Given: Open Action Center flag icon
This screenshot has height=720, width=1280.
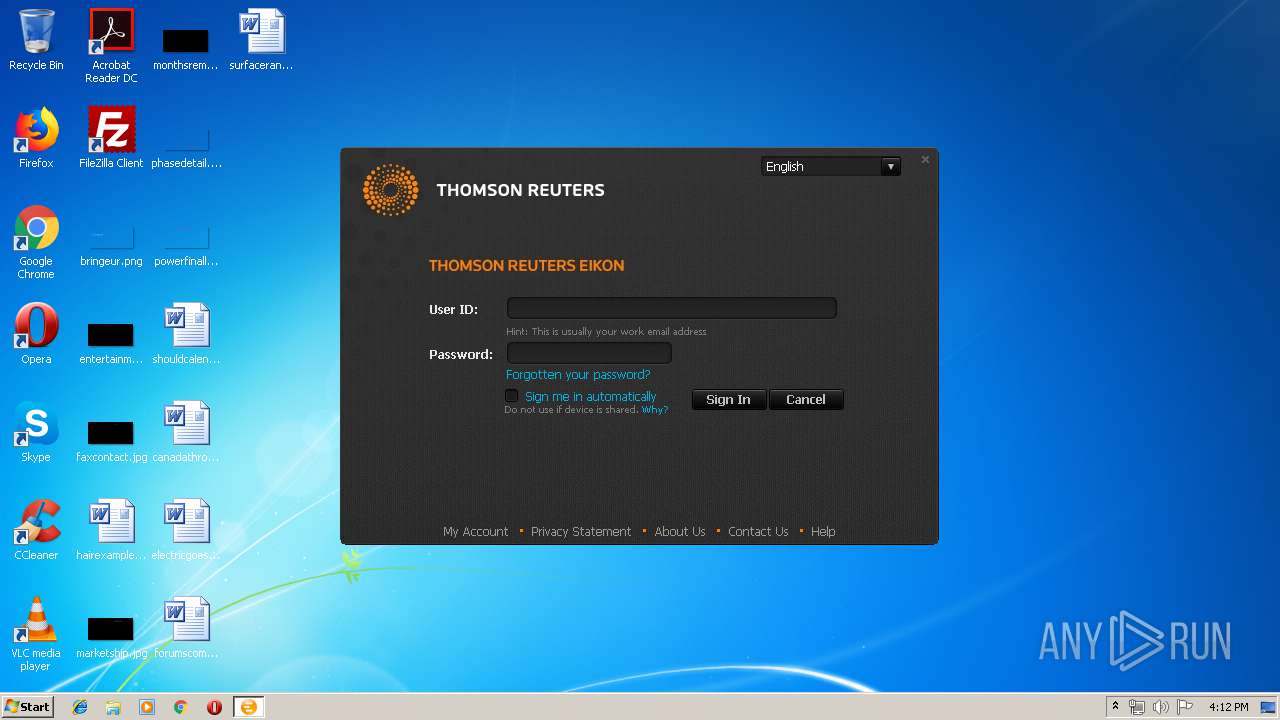Looking at the screenshot, I should pos(1185,707).
